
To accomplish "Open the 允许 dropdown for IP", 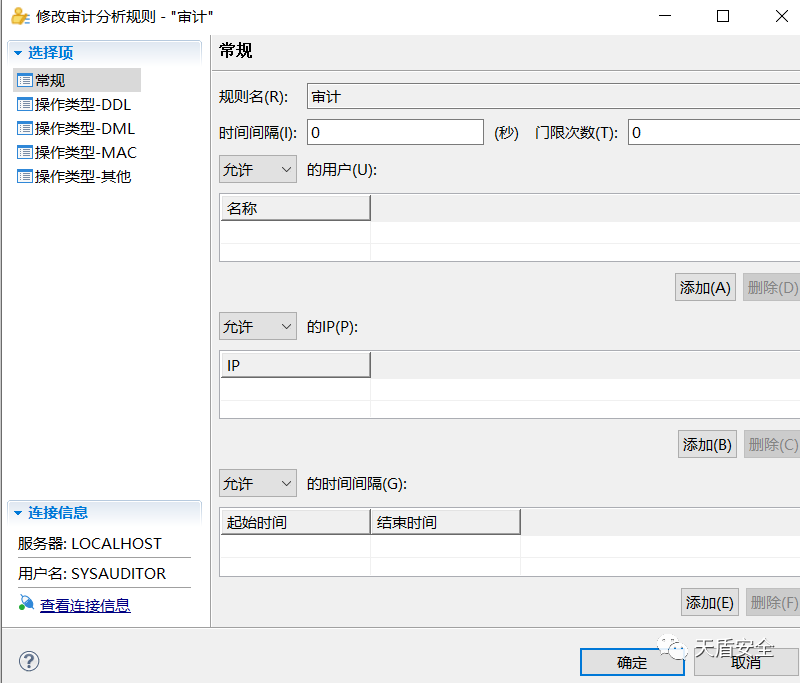I will 258,327.
